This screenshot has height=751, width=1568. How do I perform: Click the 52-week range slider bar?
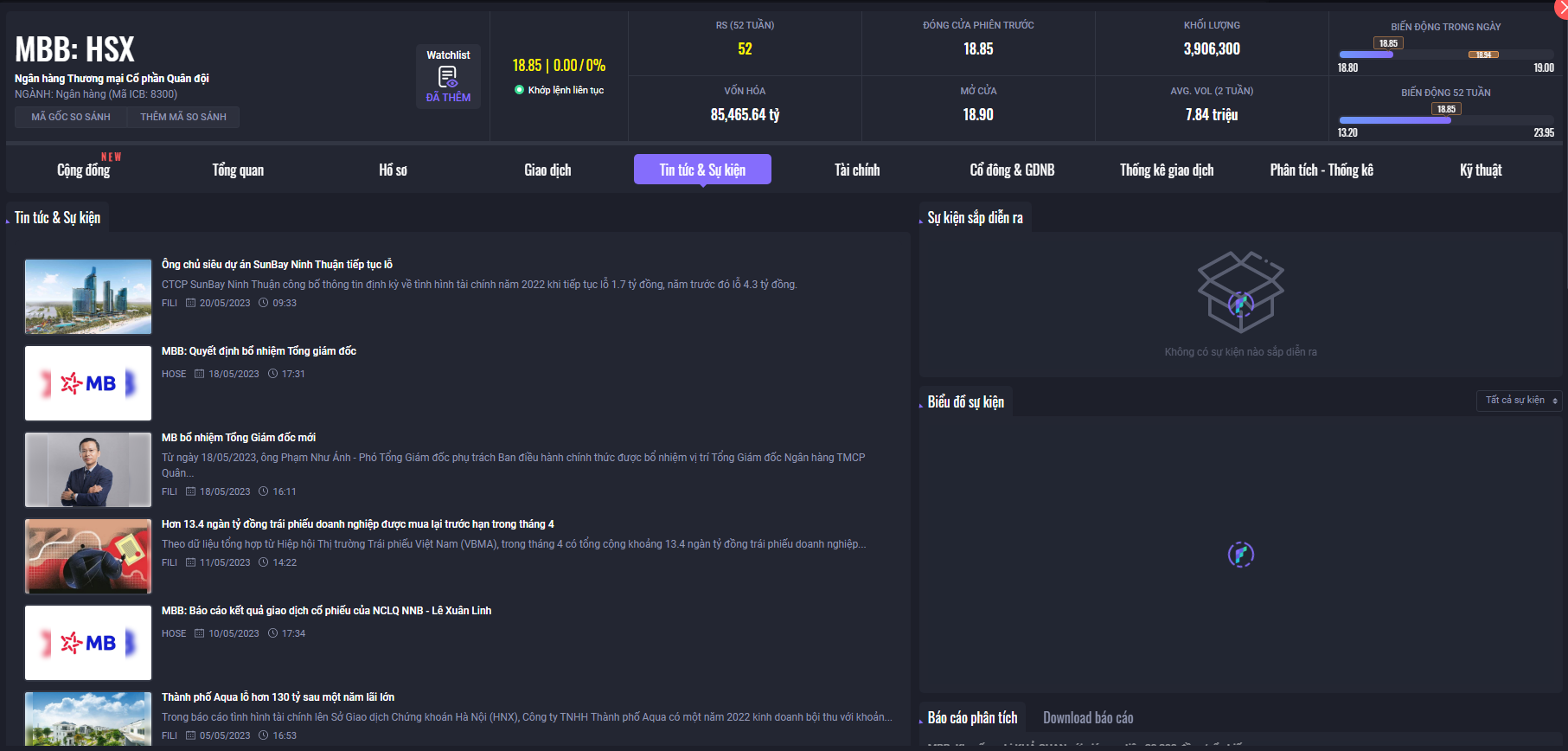tap(1445, 121)
